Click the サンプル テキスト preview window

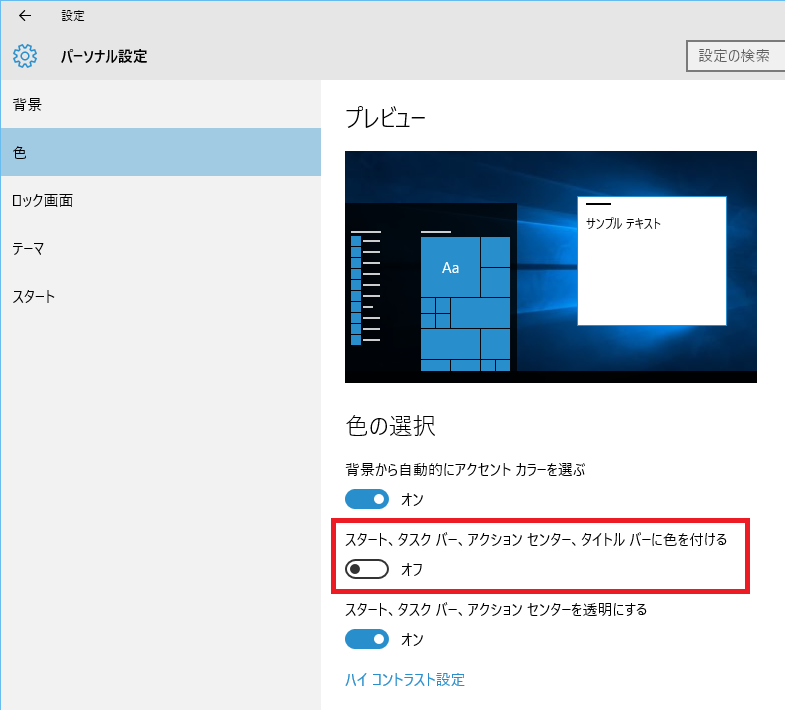coord(652,261)
